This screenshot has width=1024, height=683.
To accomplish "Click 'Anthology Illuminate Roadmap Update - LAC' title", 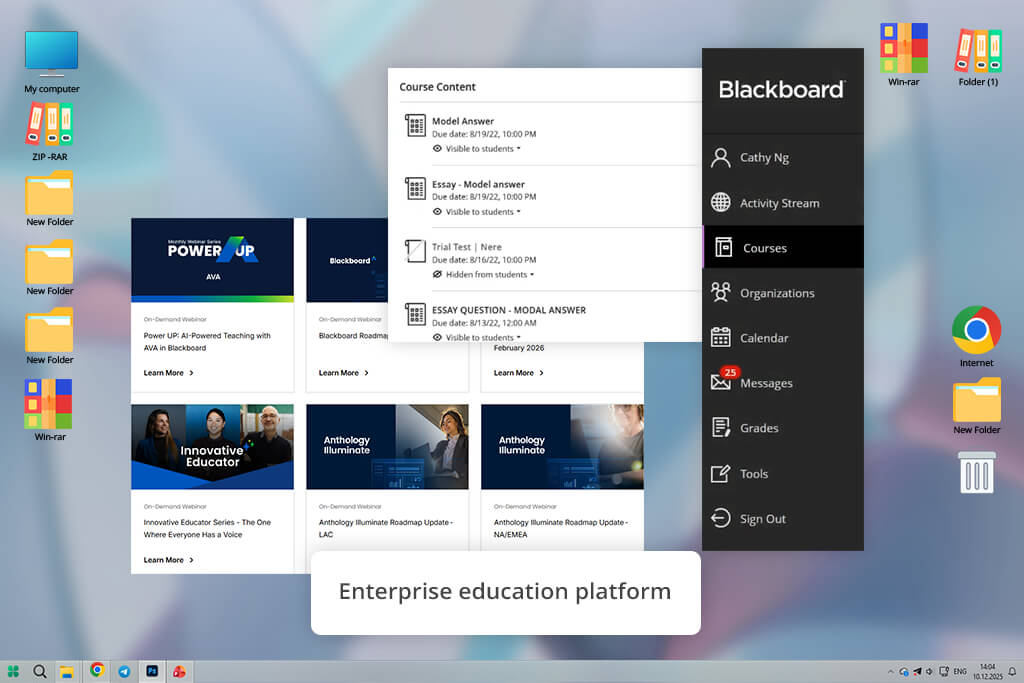I will tap(385, 528).
